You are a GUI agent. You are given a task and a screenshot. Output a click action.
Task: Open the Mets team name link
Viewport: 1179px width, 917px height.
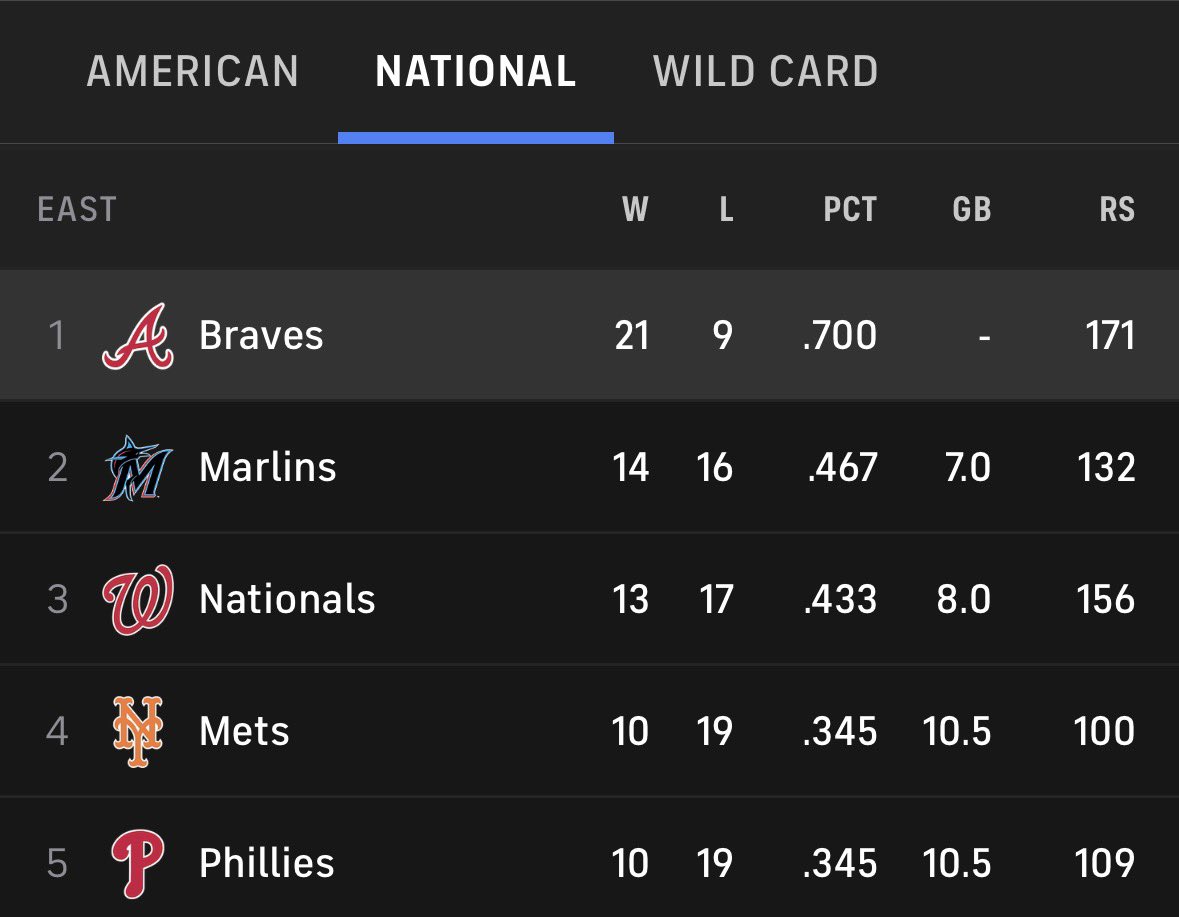pyautogui.click(x=244, y=731)
